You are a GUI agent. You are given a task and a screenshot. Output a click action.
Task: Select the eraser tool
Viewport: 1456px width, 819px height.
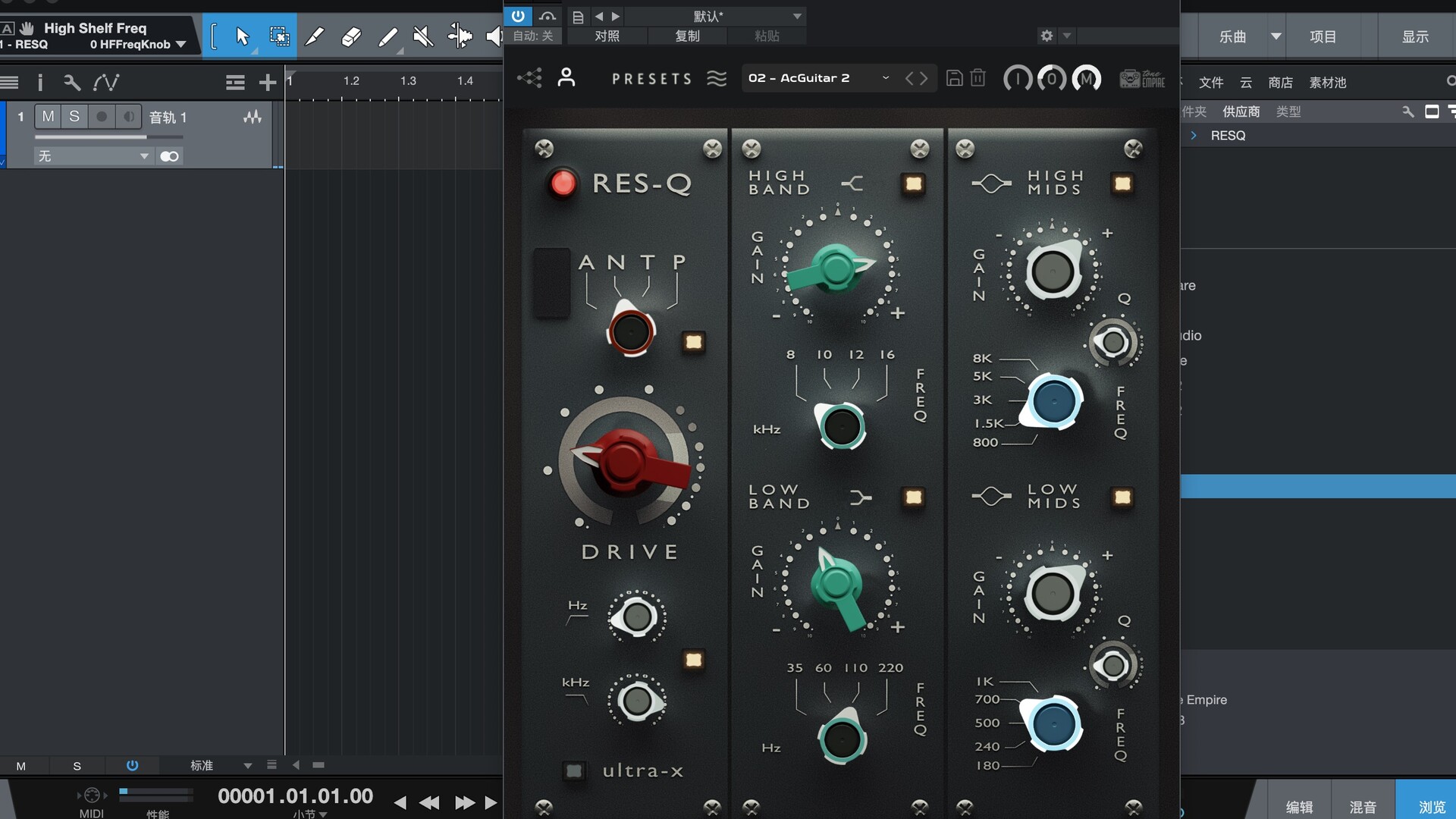[350, 36]
